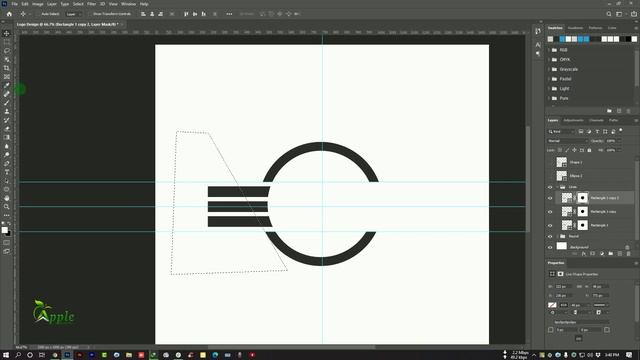Select the Brush tool
The width and height of the screenshot is (640, 360).
7,102
